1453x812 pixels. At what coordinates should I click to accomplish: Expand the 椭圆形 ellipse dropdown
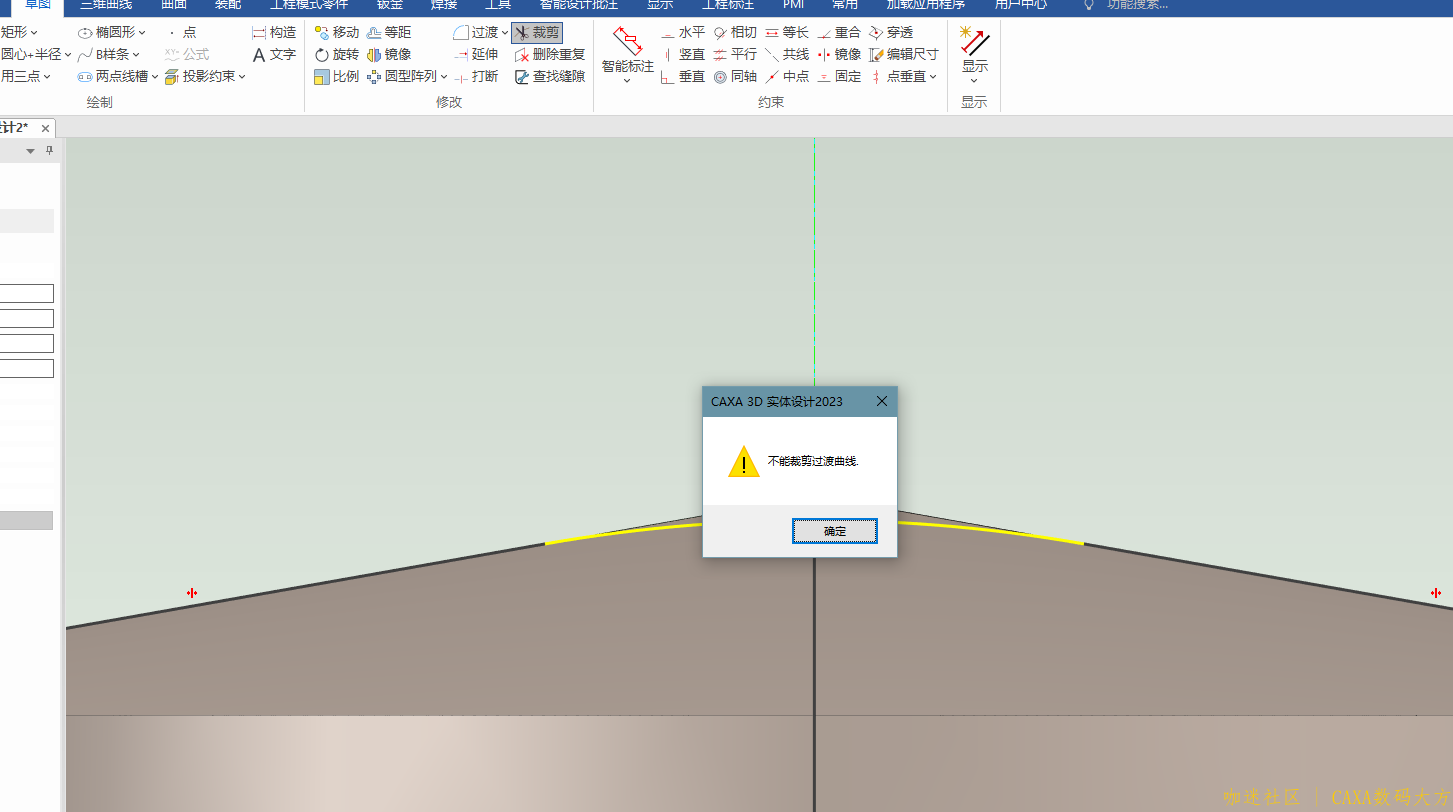click(x=142, y=33)
